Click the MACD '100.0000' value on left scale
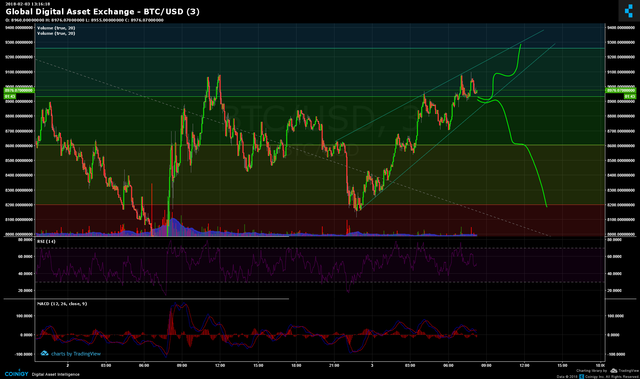This screenshot has width=640, height=379. (24, 316)
